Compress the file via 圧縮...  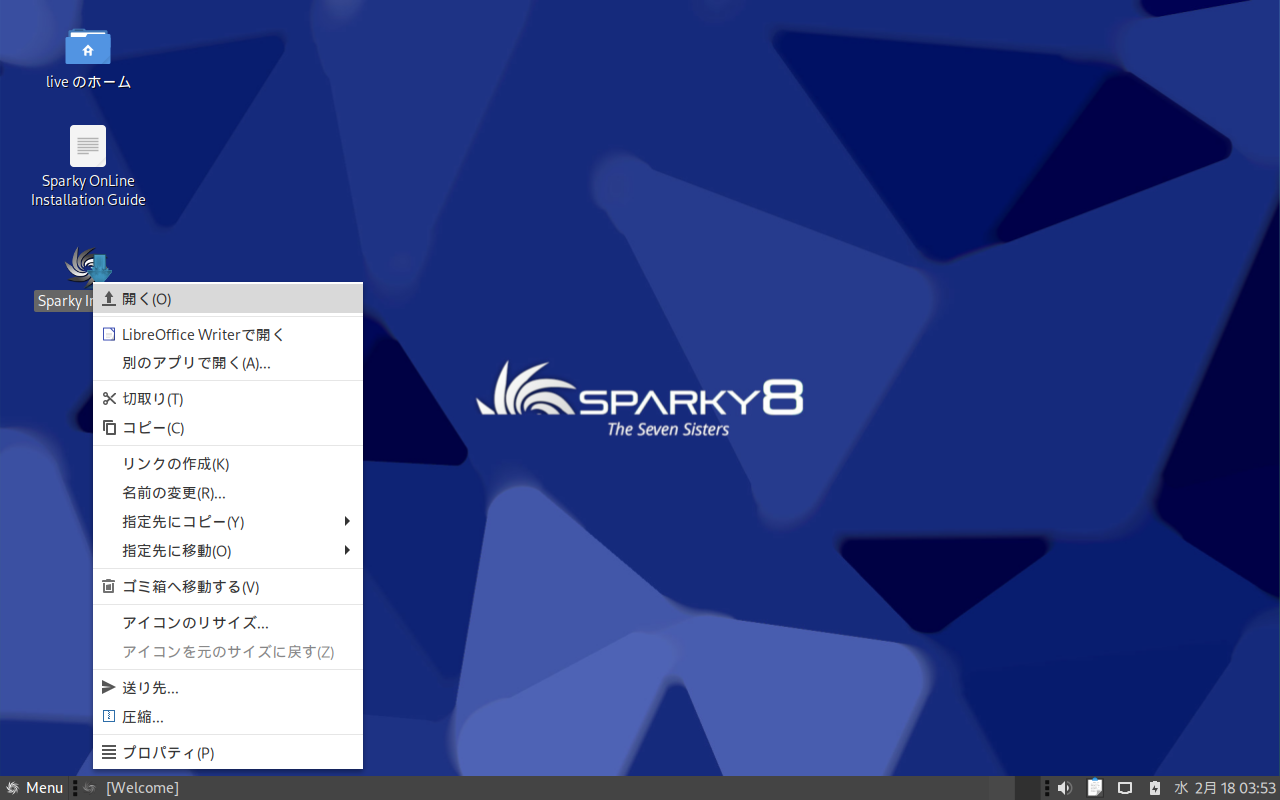pyautogui.click(x=228, y=717)
